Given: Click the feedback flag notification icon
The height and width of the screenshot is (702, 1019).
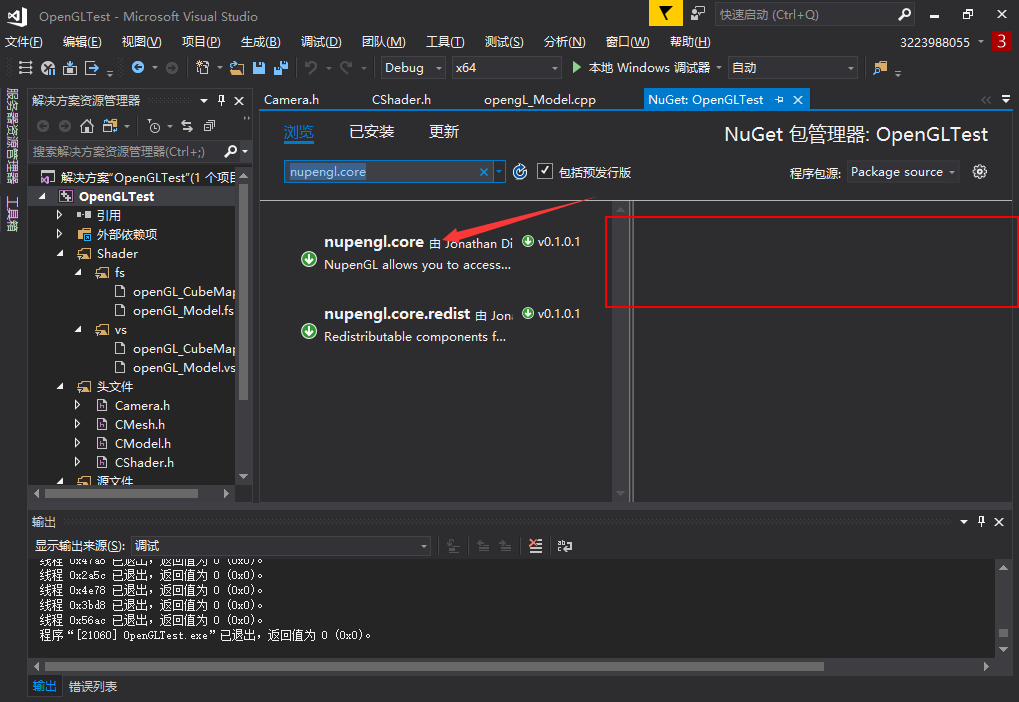Looking at the screenshot, I should [x=665, y=14].
